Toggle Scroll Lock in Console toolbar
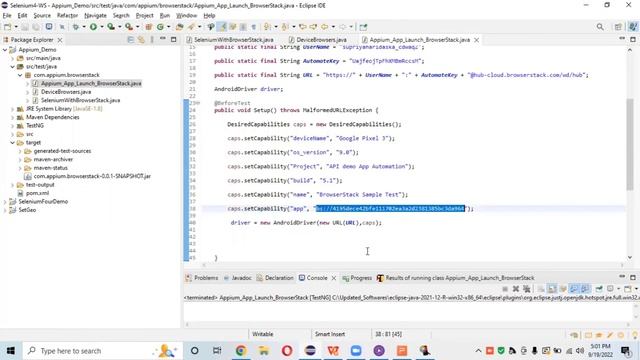 tap(552, 289)
